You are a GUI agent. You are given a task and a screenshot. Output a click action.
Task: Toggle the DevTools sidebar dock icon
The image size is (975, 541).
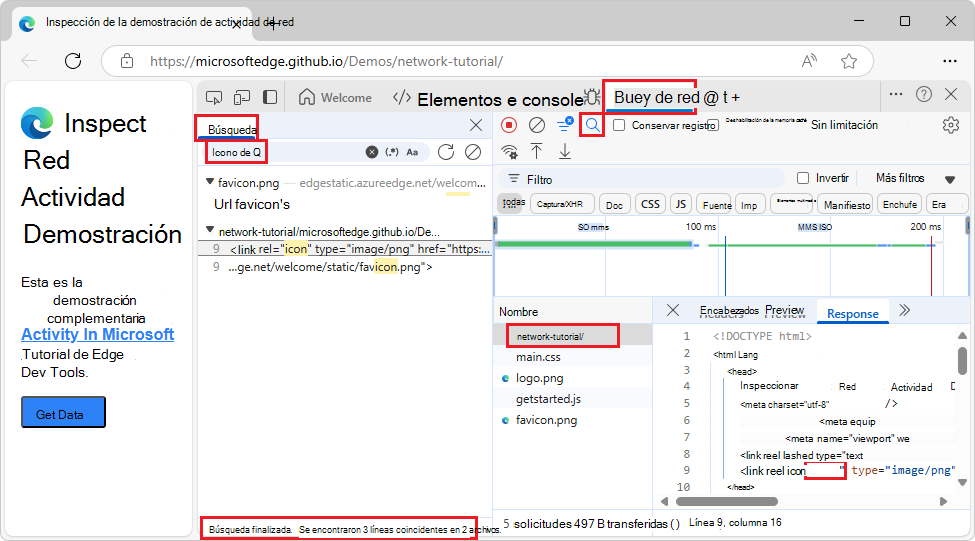pos(270,98)
